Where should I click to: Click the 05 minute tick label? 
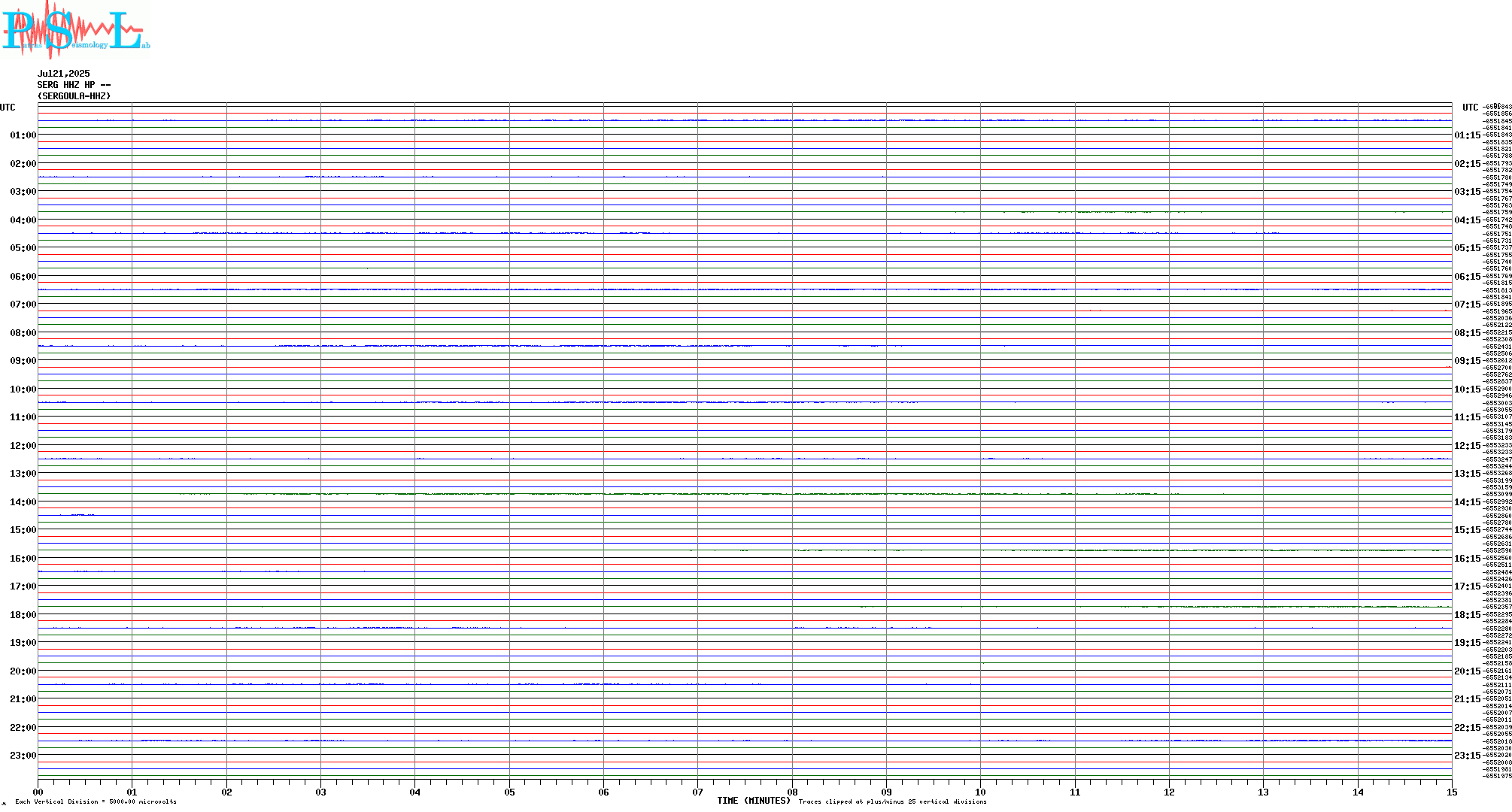[509, 792]
